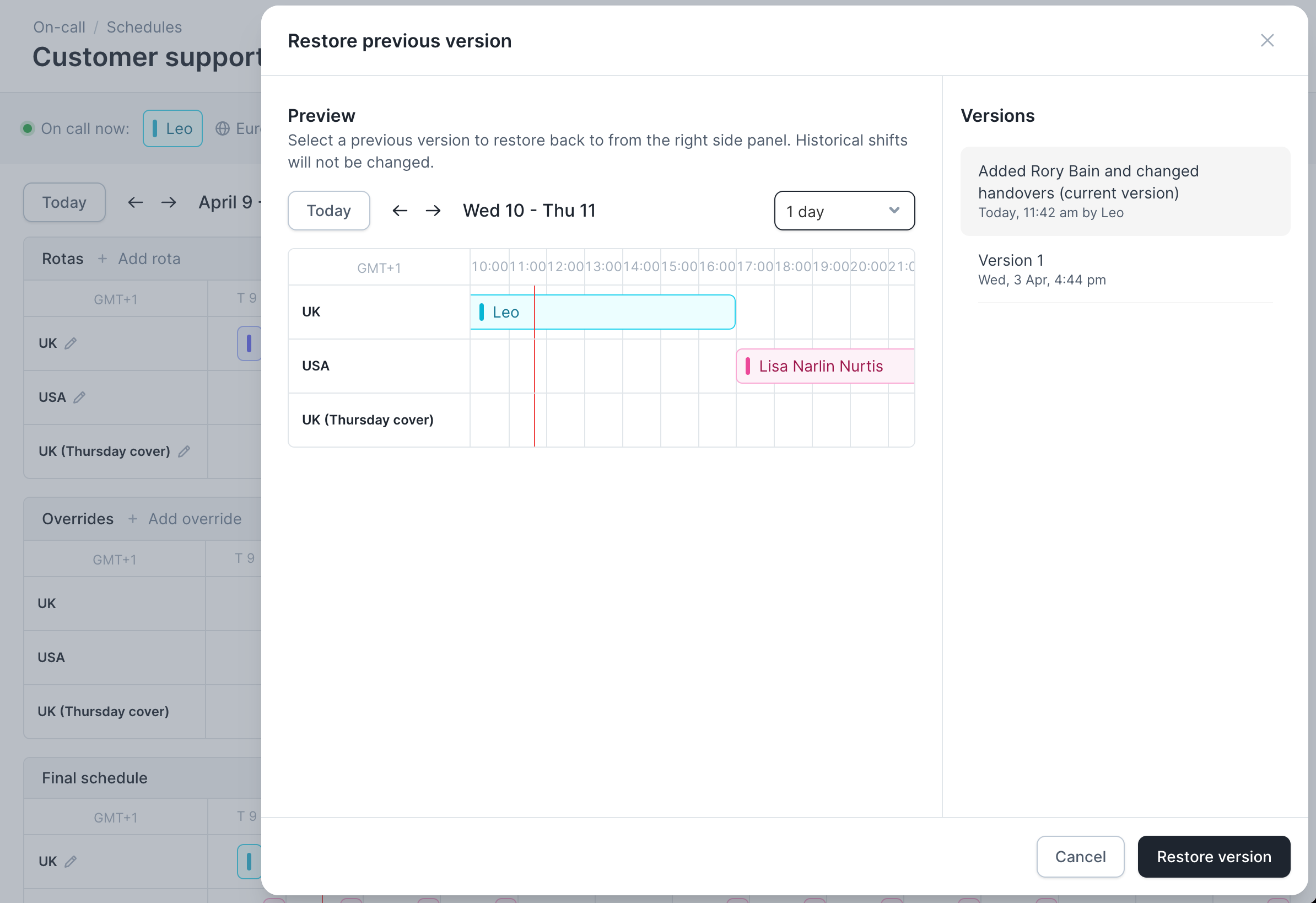This screenshot has height=903, width=1316.
Task: Click back arrow in background schedule
Action: [135, 202]
